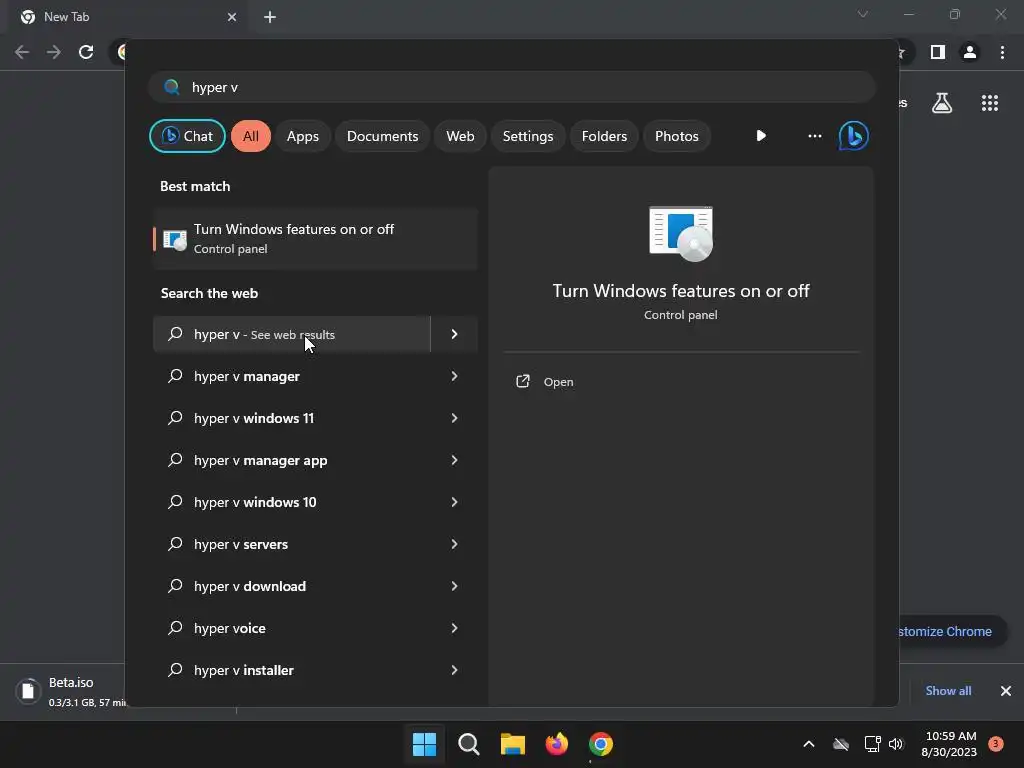This screenshot has height=768, width=1024.
Task: Click the Beta.iso download file icon
Action: [x=28, y=691]
